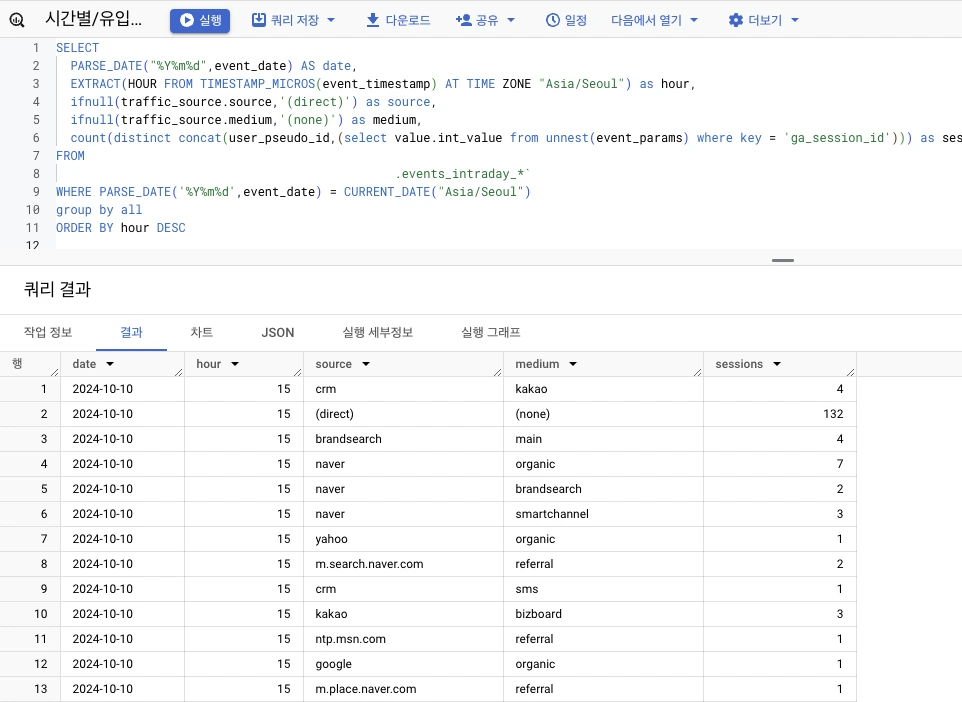Open the 실행 세부정보 tab

click(377, 333)
